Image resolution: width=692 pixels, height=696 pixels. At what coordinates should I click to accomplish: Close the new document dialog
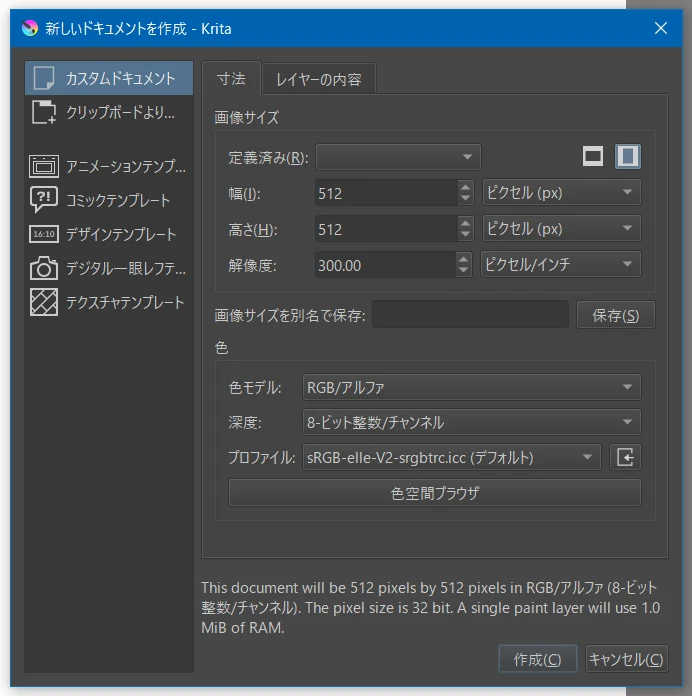(x=661, y=28)
